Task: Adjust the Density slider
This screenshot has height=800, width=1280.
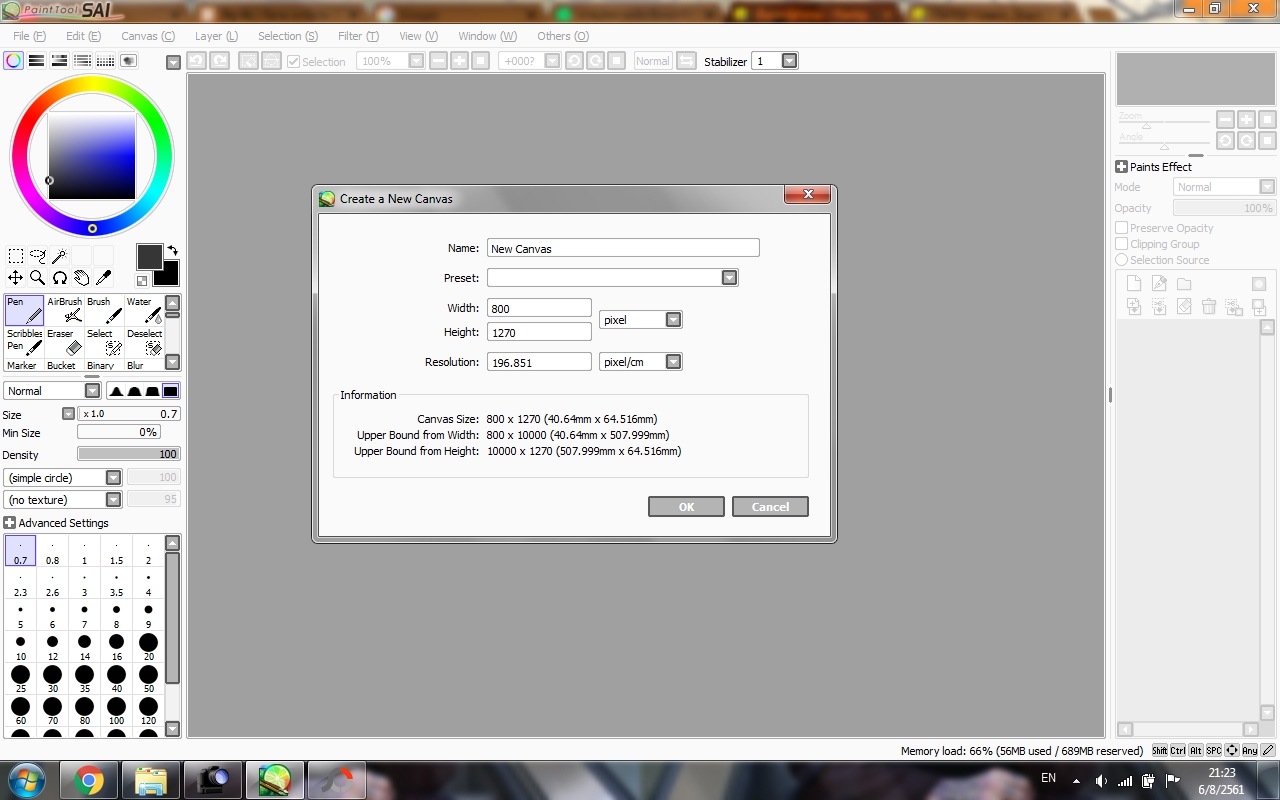Action: (128, 454)
